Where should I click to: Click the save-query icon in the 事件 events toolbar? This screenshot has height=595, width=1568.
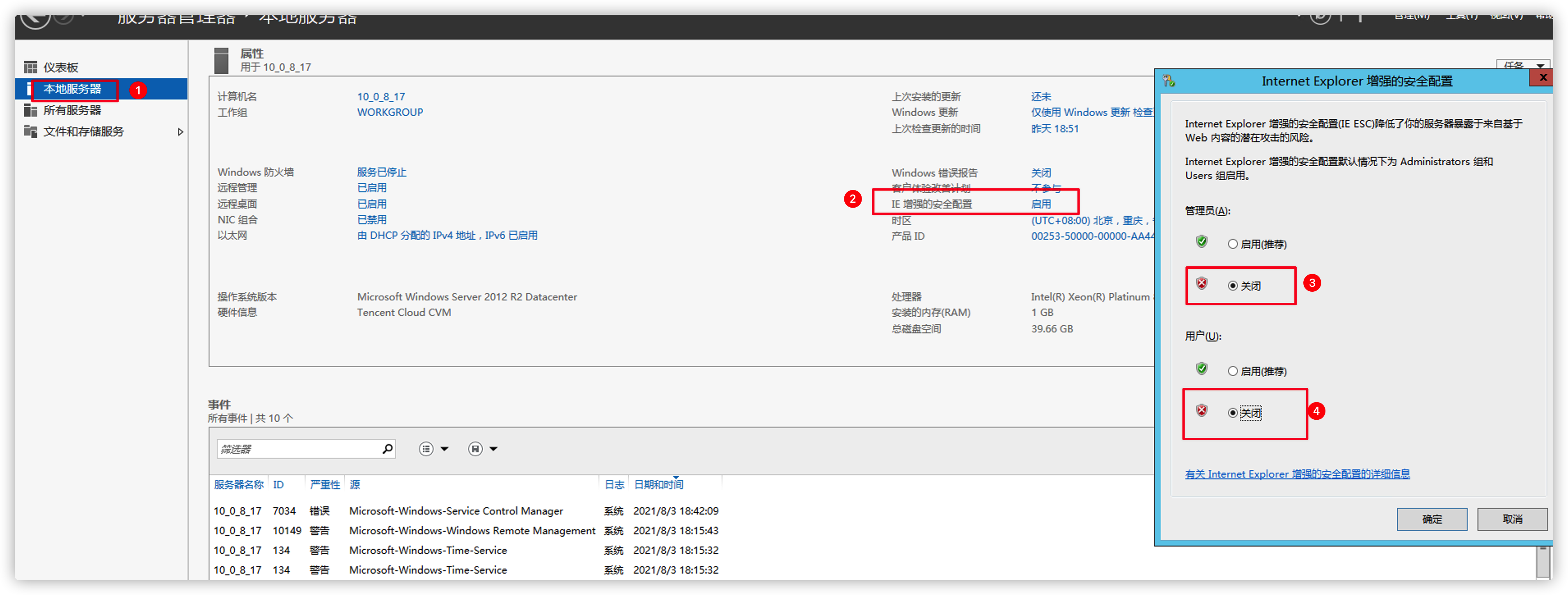475,449
